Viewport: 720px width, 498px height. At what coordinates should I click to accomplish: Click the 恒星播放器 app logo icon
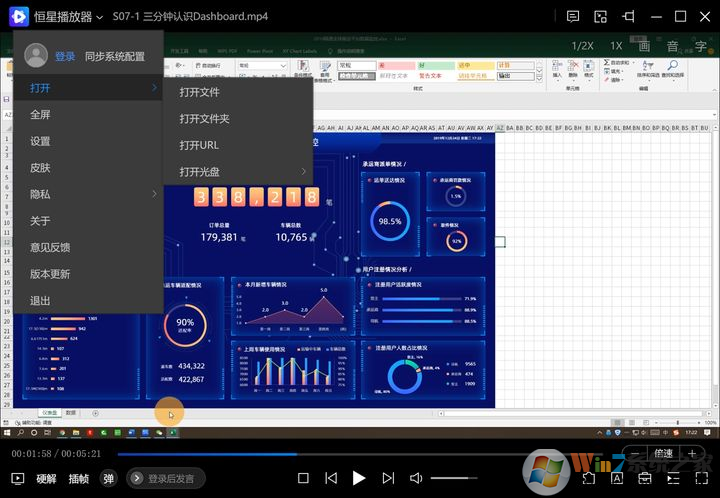(x=19, y=17)
